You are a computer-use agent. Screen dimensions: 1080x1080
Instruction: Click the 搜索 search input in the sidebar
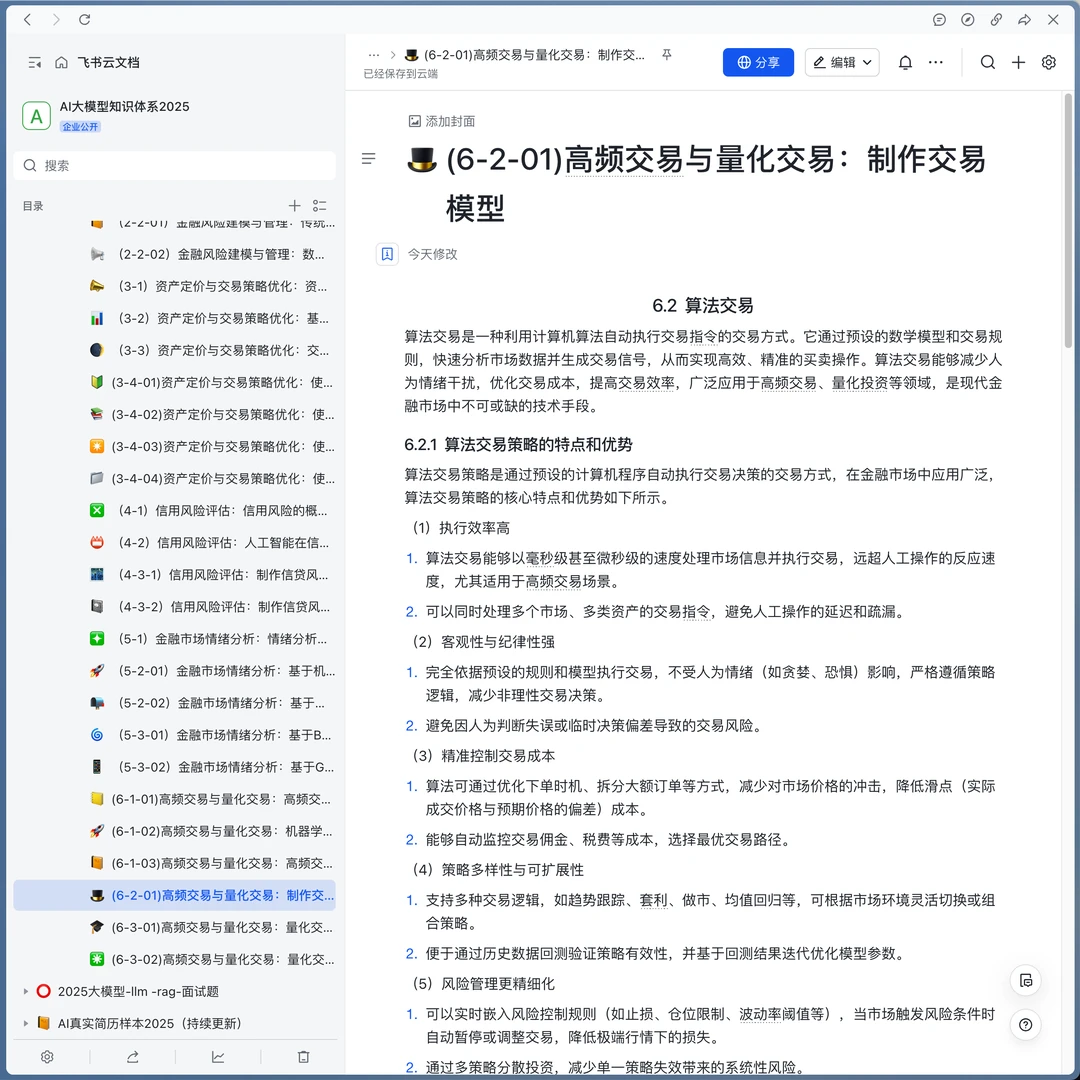pyautogui.click(x=174, y=164)
